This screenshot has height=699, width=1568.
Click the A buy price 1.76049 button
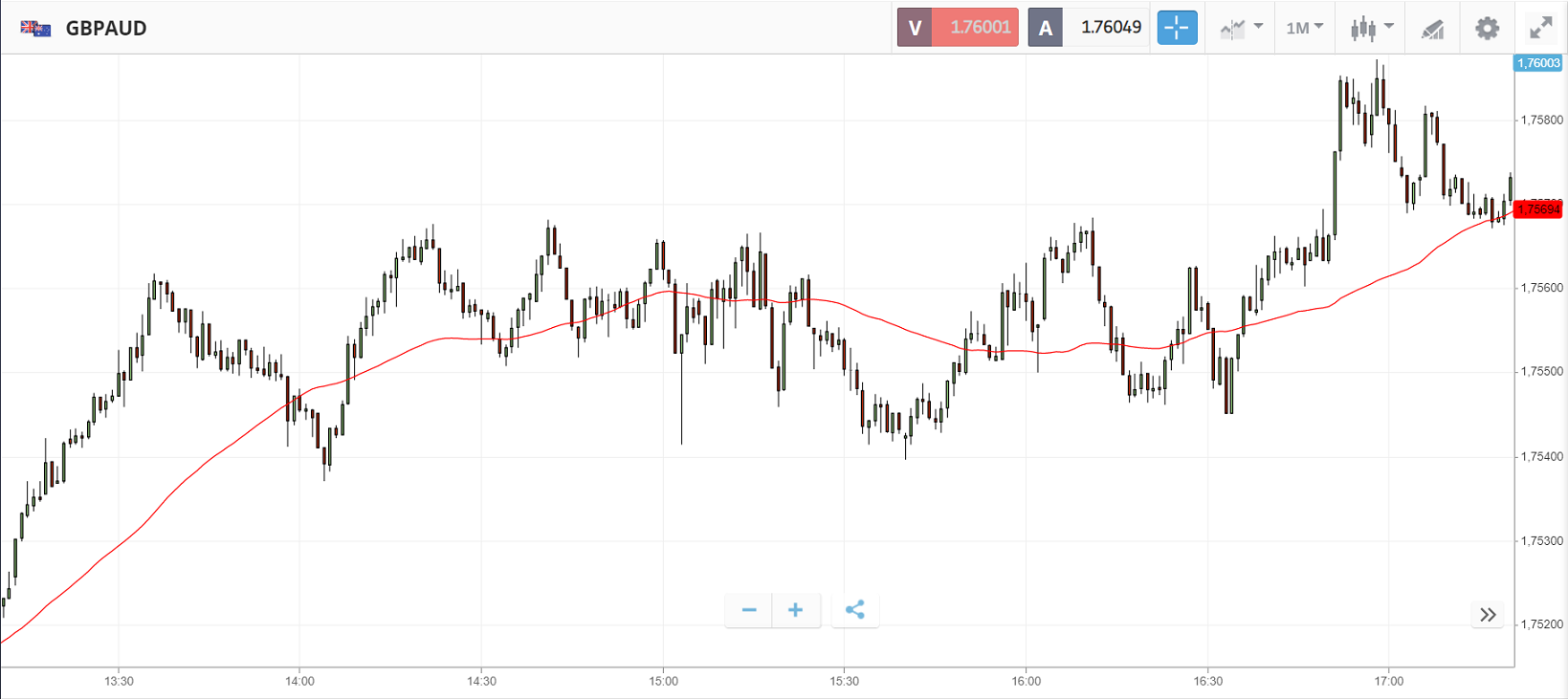1089,28
